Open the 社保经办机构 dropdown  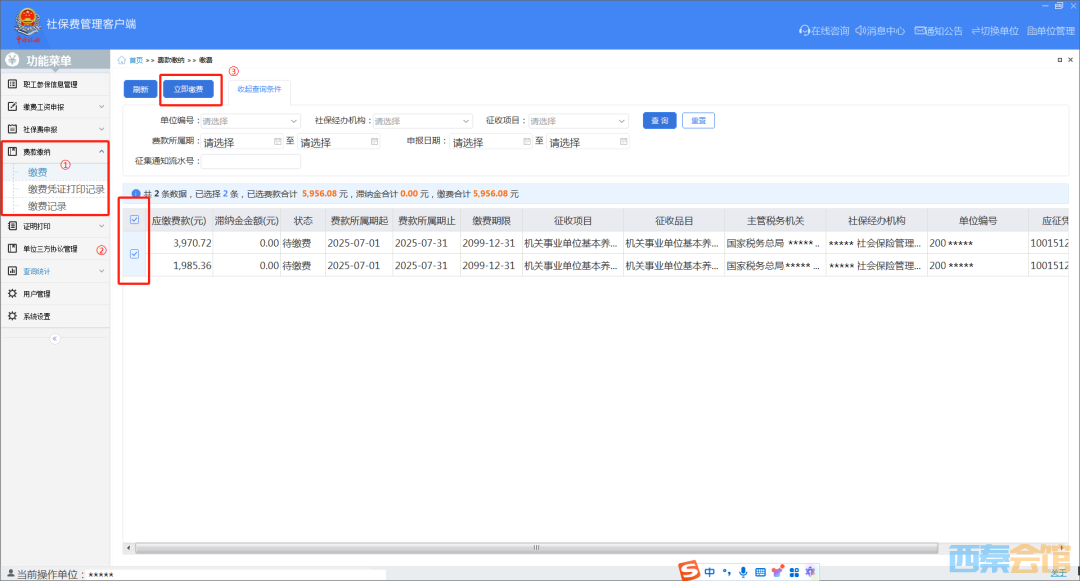point(422,121)
